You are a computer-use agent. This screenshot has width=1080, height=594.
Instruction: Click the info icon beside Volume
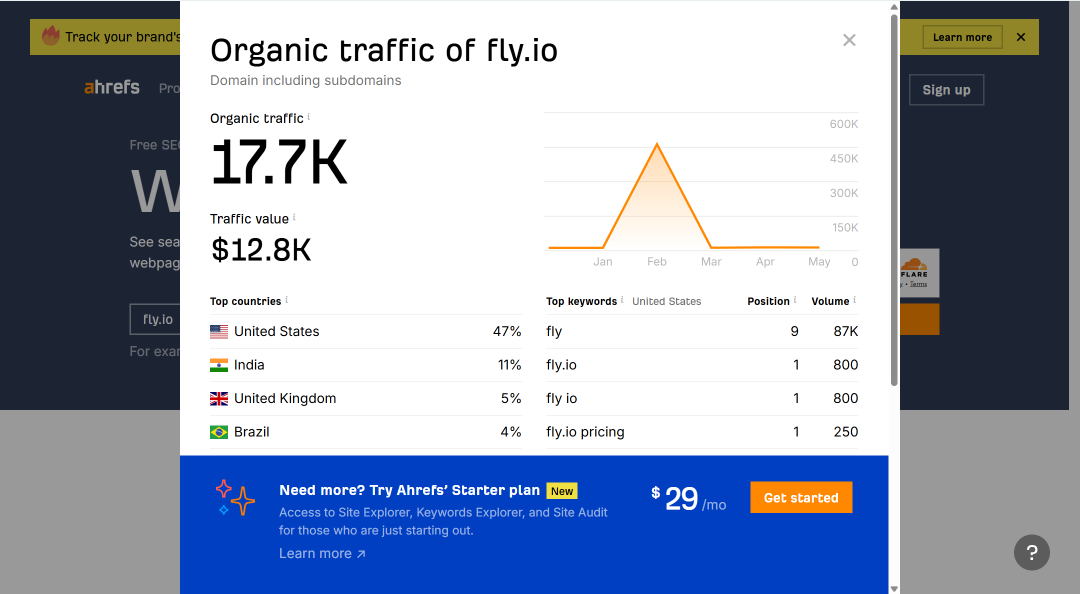pos(855,300)
